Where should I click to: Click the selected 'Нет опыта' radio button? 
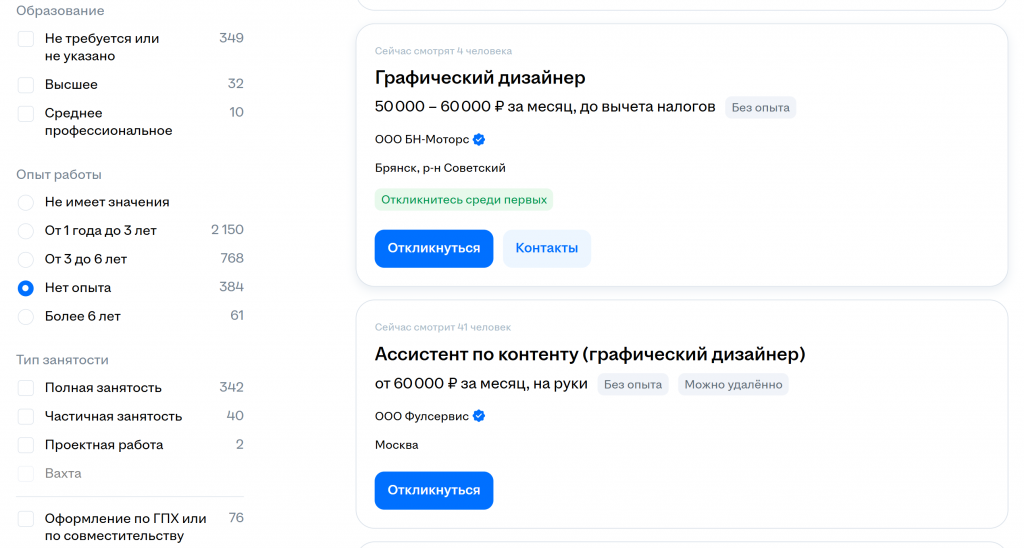click(x=25, y=288)
